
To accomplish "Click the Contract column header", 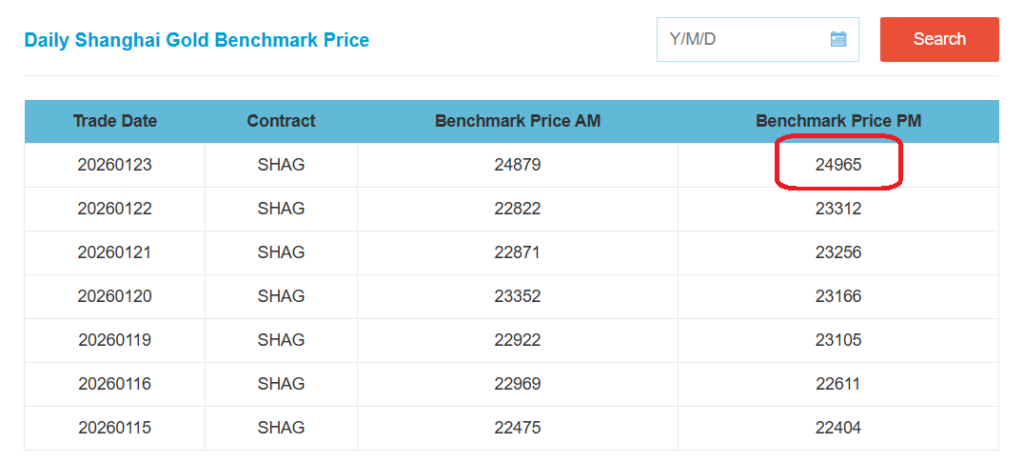I will [x=281, y=121].
